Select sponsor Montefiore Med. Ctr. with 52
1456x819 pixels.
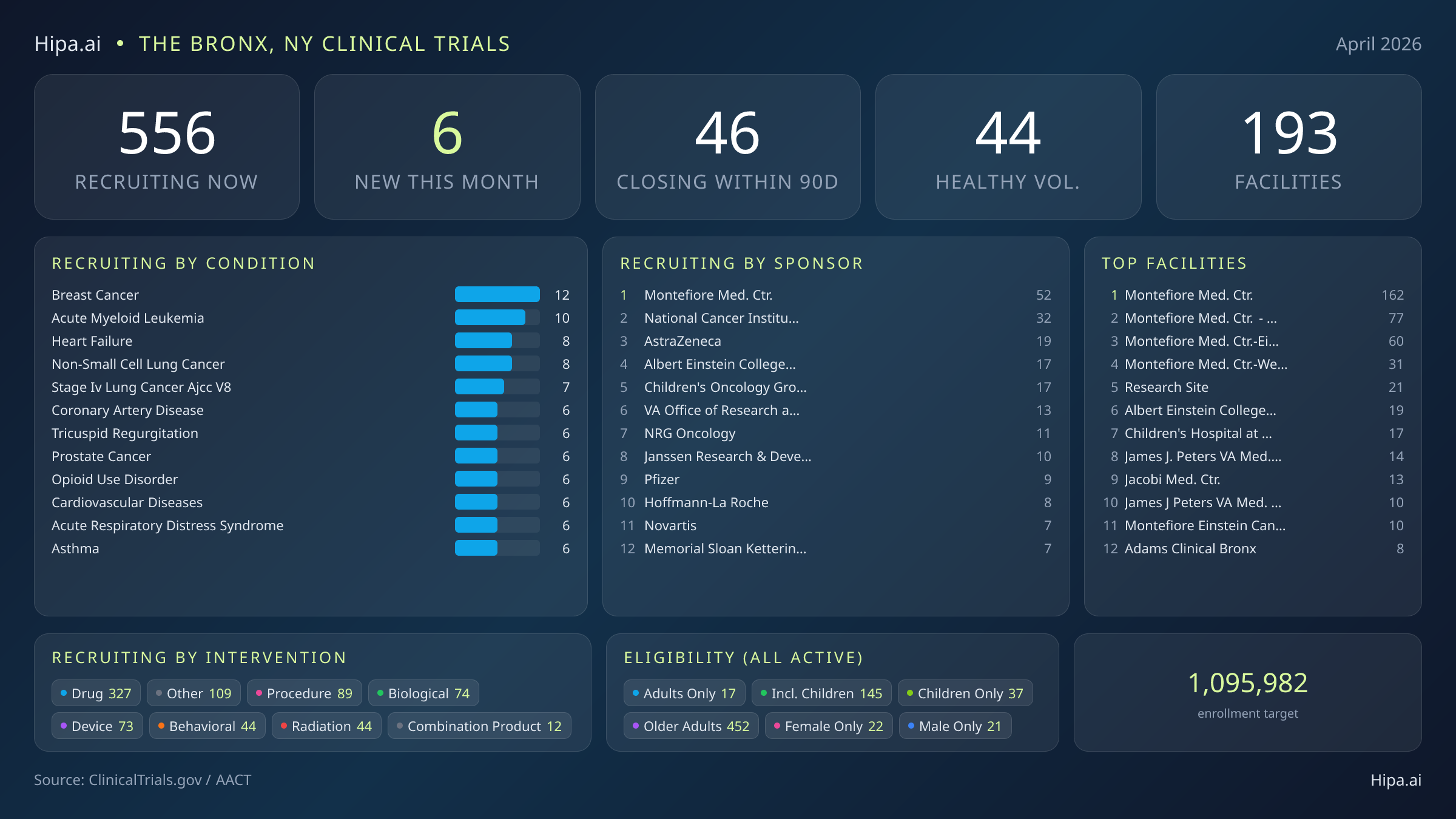(835, 295)
